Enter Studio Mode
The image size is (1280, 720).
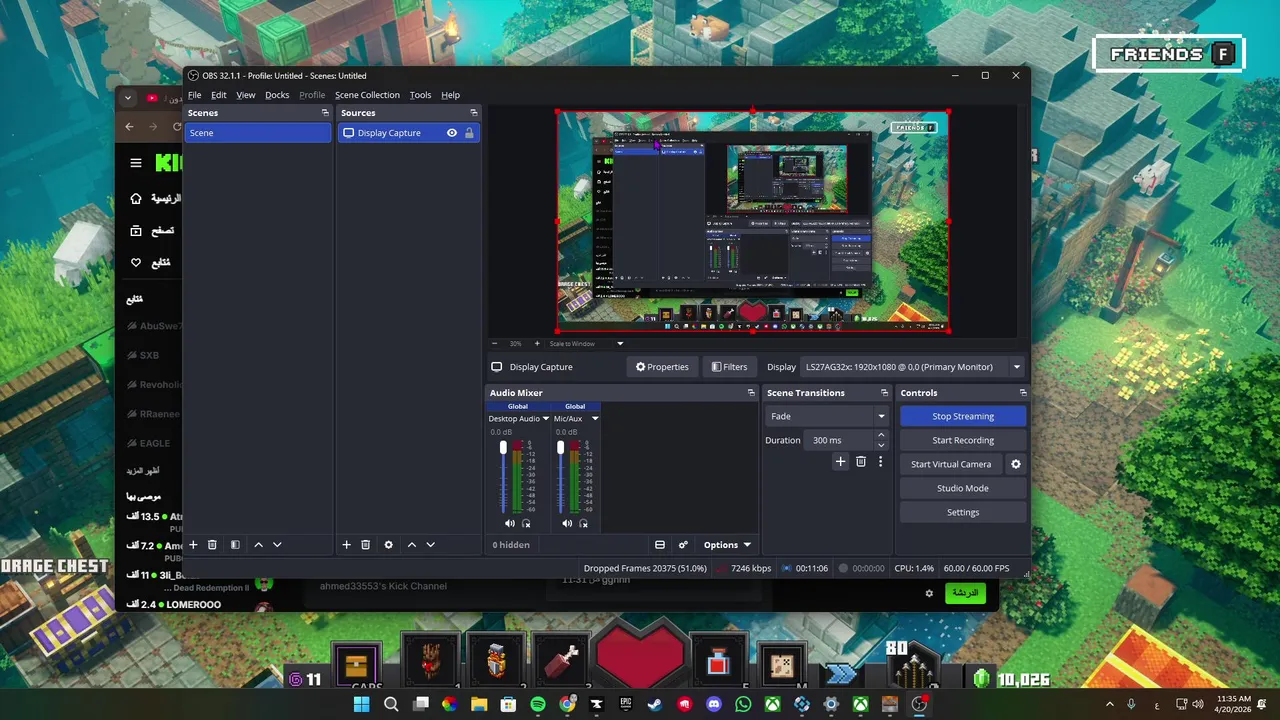(963, 488)
